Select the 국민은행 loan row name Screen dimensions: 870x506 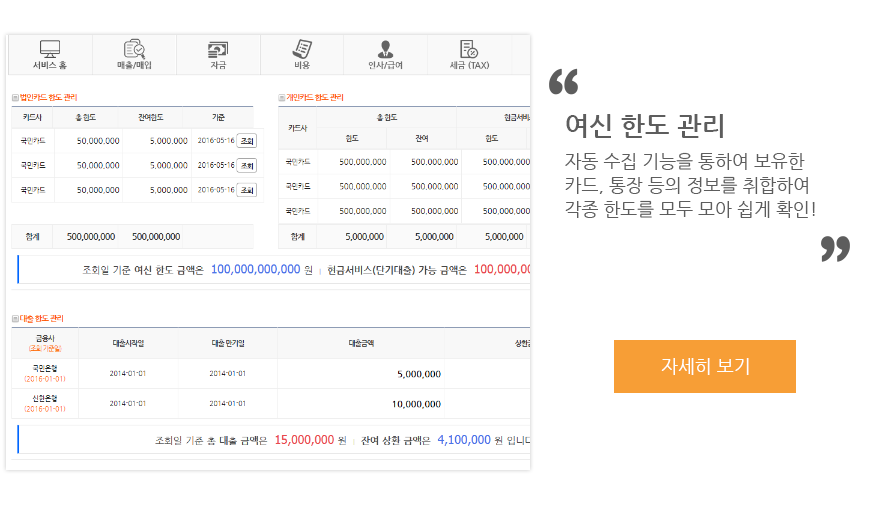pos(45,368)
